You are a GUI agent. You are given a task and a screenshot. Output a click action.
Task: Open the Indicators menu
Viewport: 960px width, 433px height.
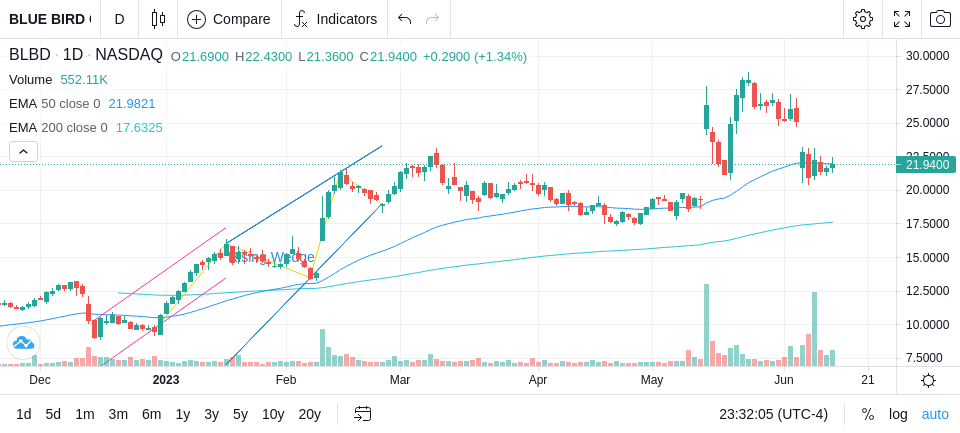pos(335,19)
